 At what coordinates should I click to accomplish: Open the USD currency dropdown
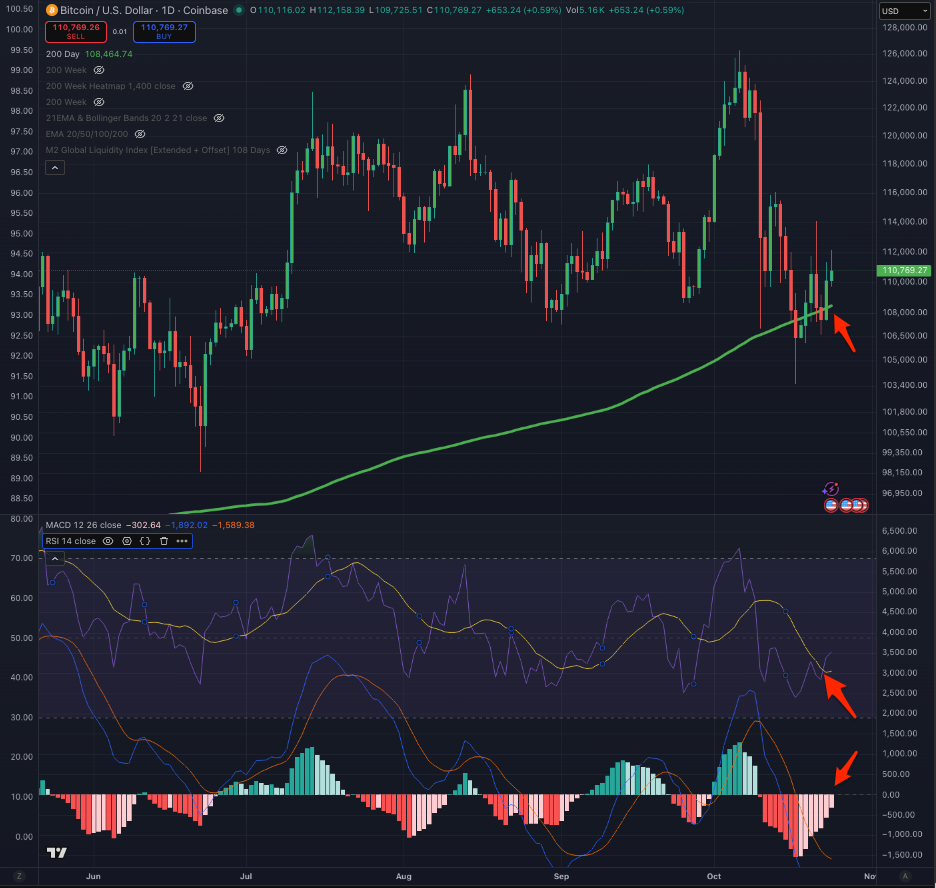pos(904,11)
